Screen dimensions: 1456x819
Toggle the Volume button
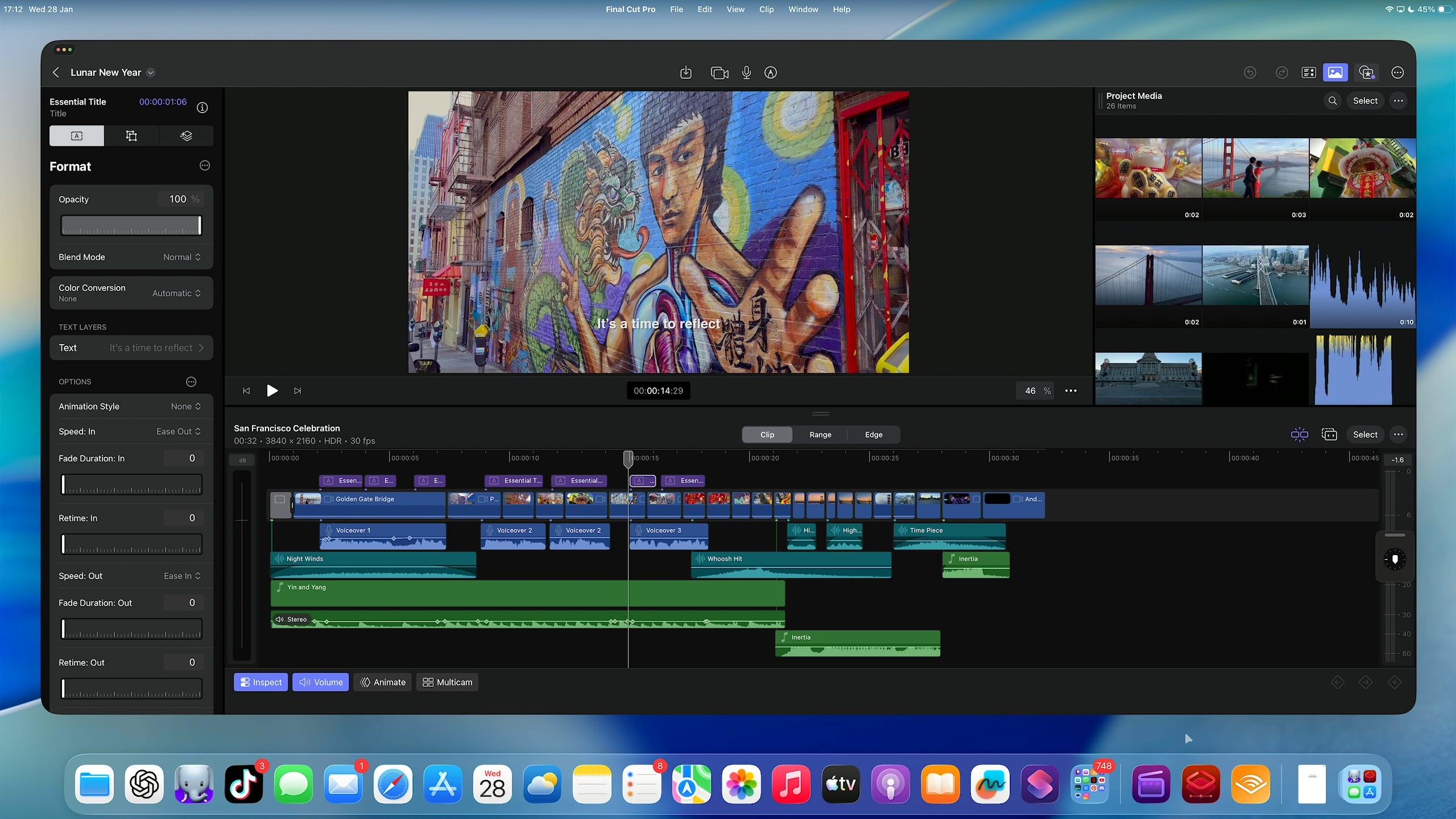click(321, 682)
